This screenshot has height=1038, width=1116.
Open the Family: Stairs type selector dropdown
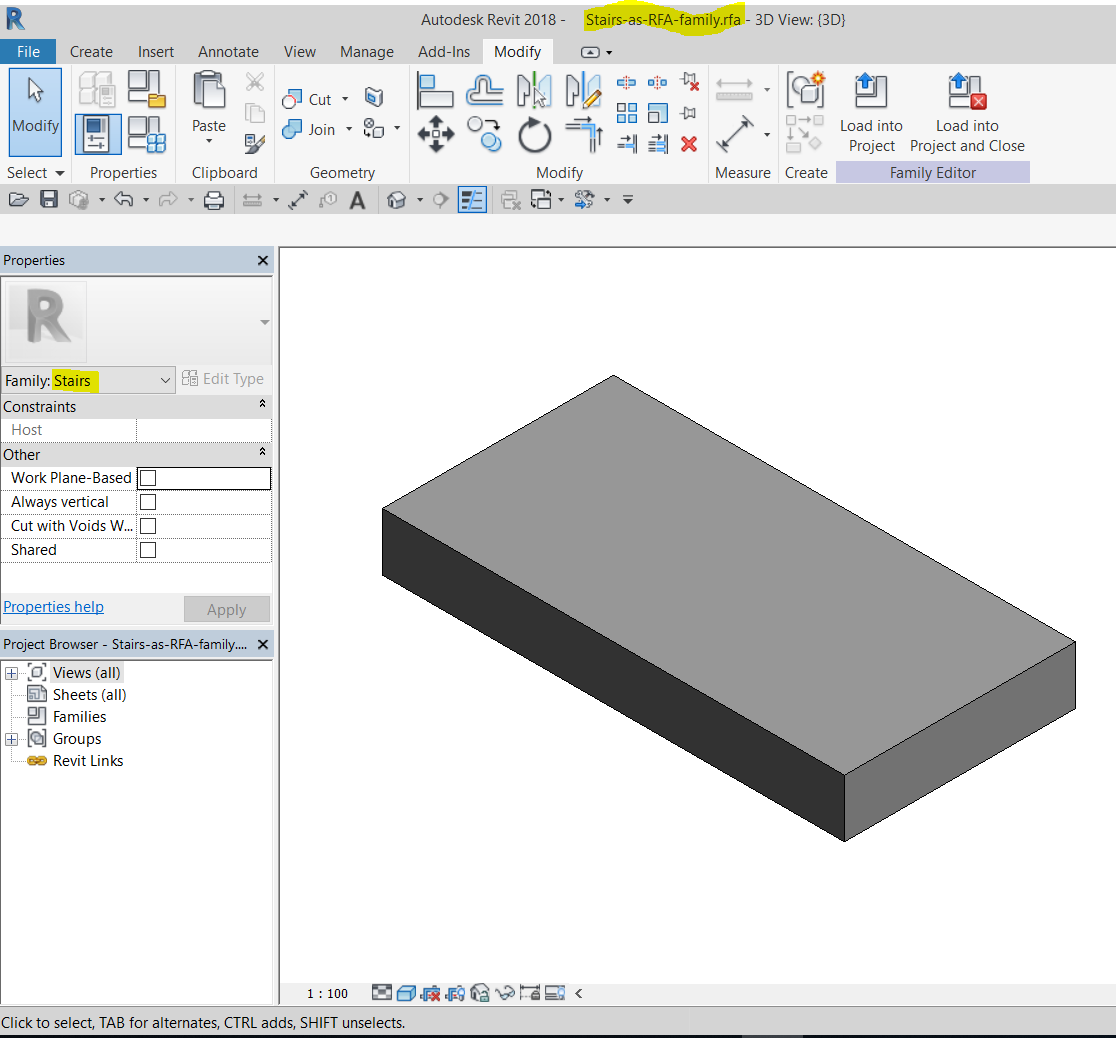(x=88, y=380)
